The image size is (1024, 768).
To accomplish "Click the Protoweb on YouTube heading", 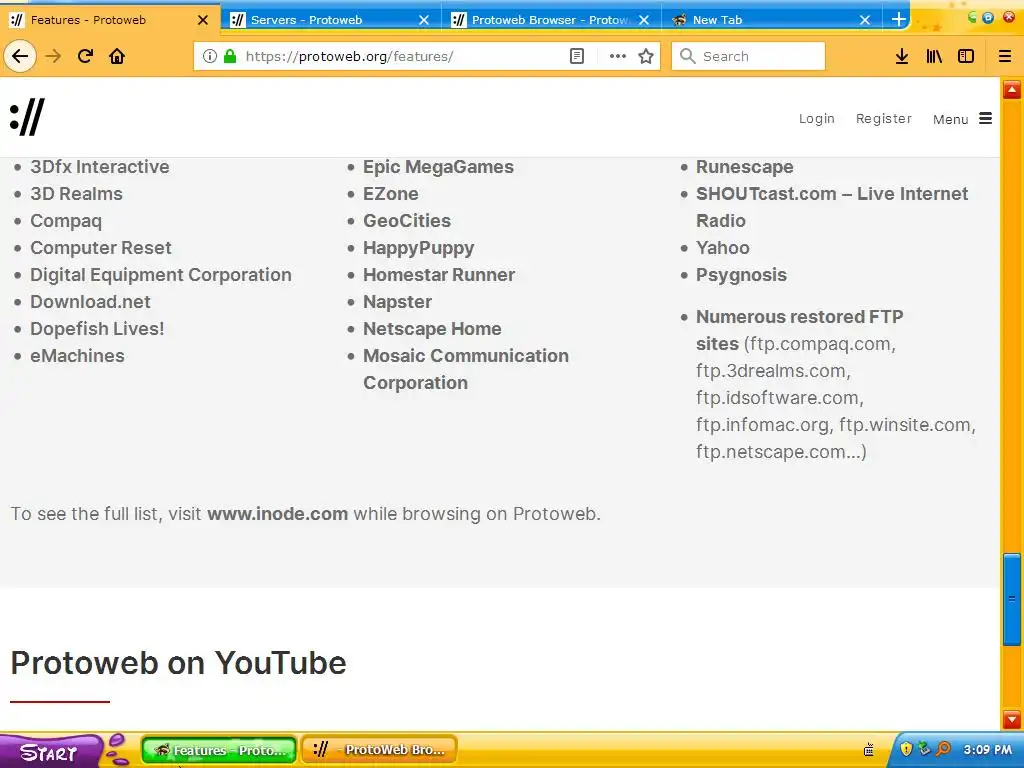I will (178, 663).
